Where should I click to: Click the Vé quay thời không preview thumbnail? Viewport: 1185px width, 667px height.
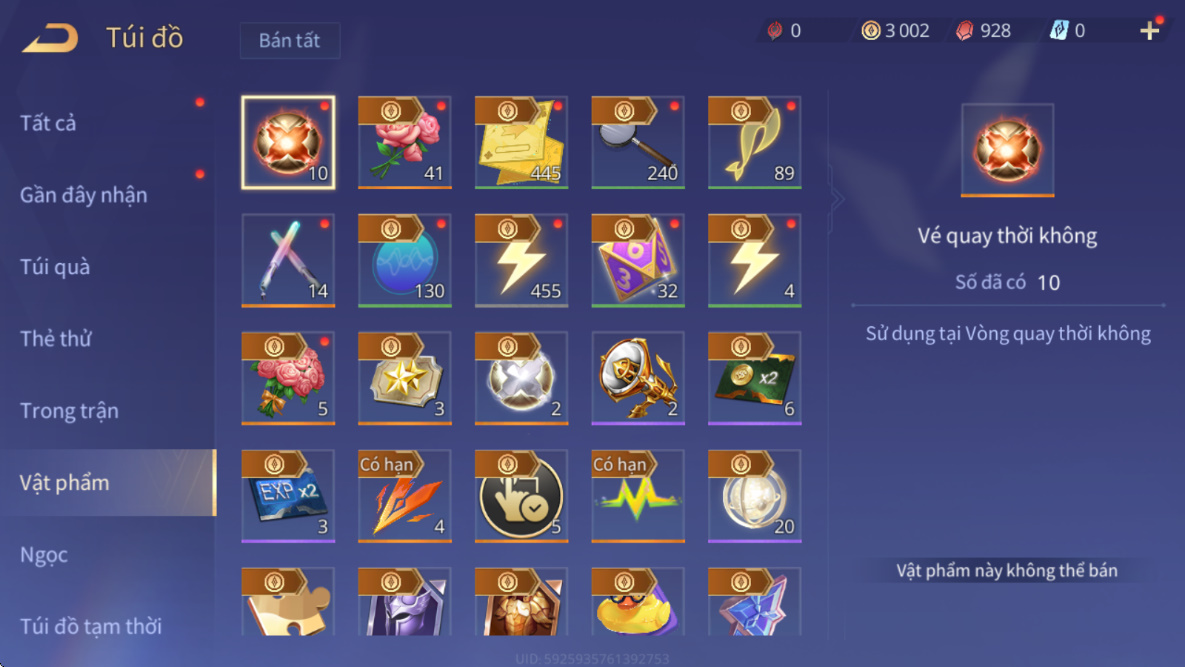(x=1007, y=150)
